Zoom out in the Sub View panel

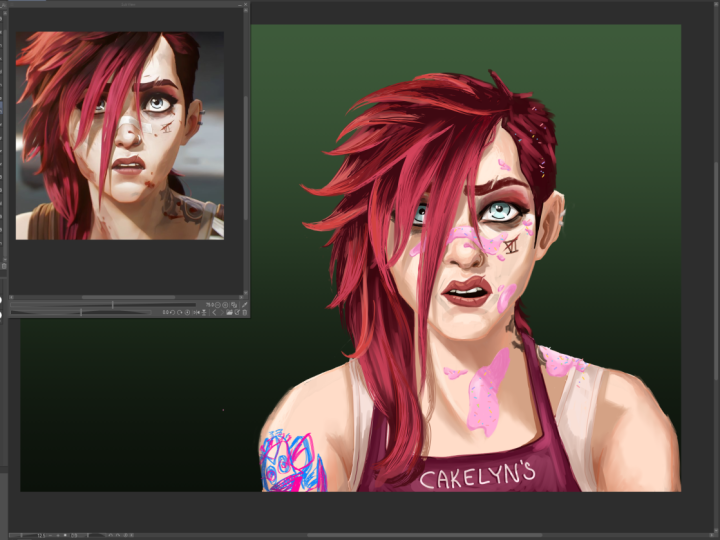click(x=218, y=304)
